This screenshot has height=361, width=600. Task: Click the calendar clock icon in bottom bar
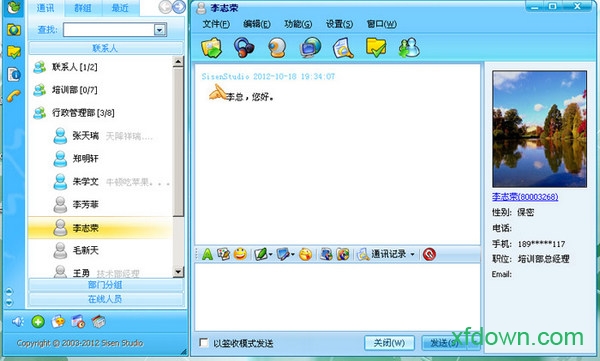[78, 322]
